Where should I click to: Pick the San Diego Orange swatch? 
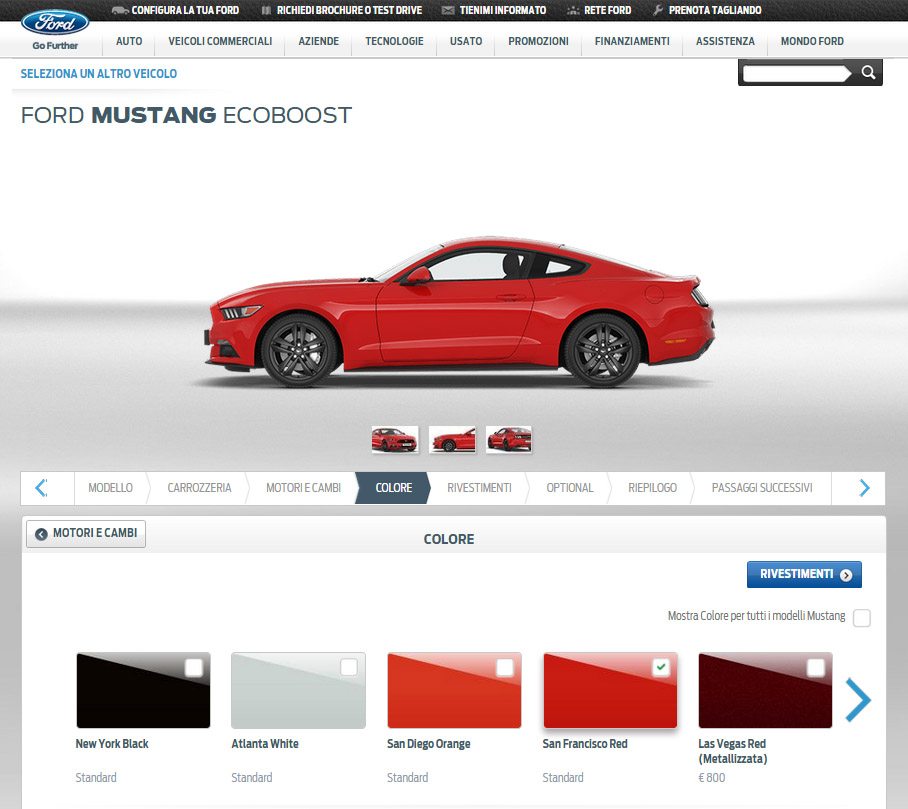(454, 690)
